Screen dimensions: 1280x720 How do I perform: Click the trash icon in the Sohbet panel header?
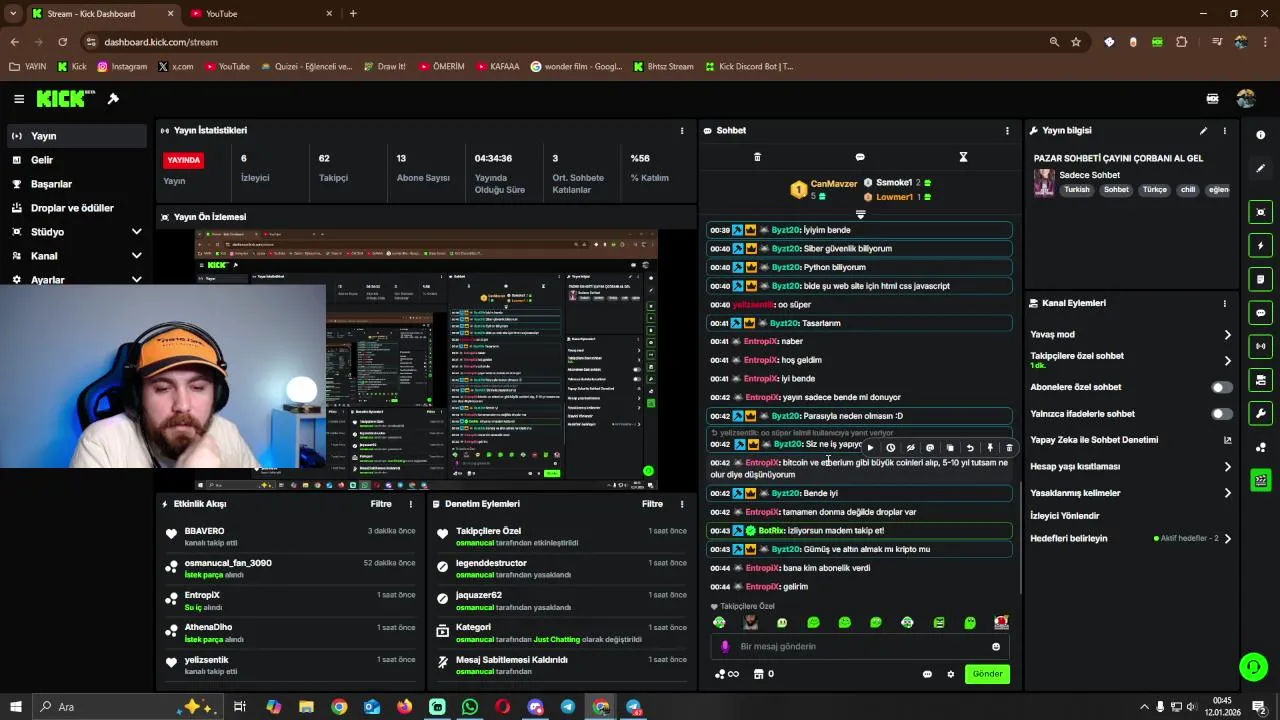pyautogui.click(x=757, y=157)
